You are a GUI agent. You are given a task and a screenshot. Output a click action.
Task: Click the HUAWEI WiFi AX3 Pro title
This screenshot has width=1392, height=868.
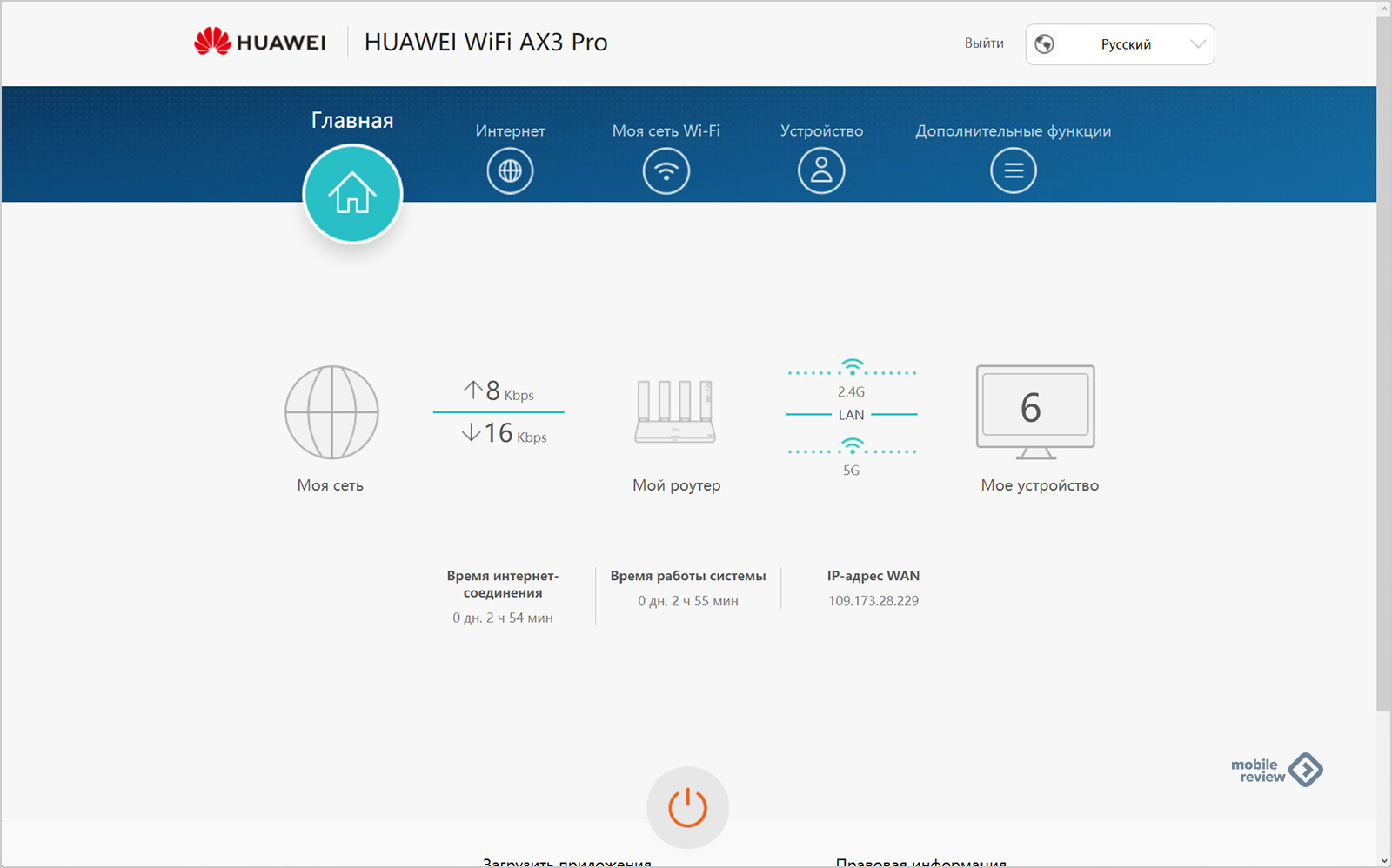pyautogui.click(x=485, y=42)
